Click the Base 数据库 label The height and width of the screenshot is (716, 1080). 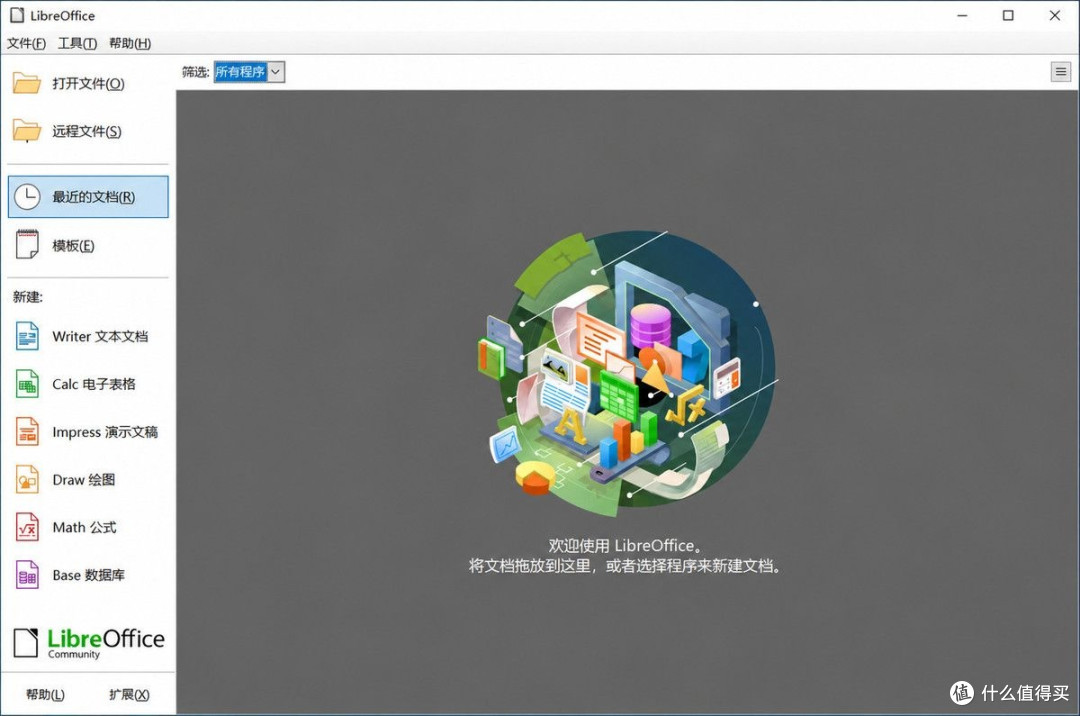click(x=88, y=575)
